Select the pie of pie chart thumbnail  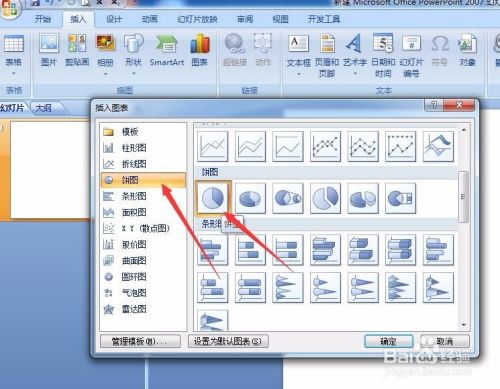(288, 198)
